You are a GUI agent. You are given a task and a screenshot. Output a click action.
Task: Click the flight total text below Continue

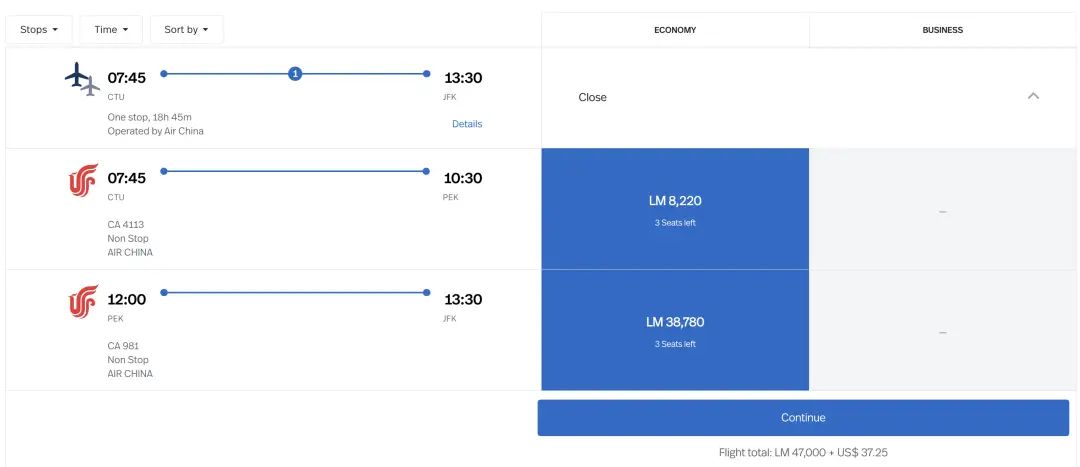click(803, 452)
